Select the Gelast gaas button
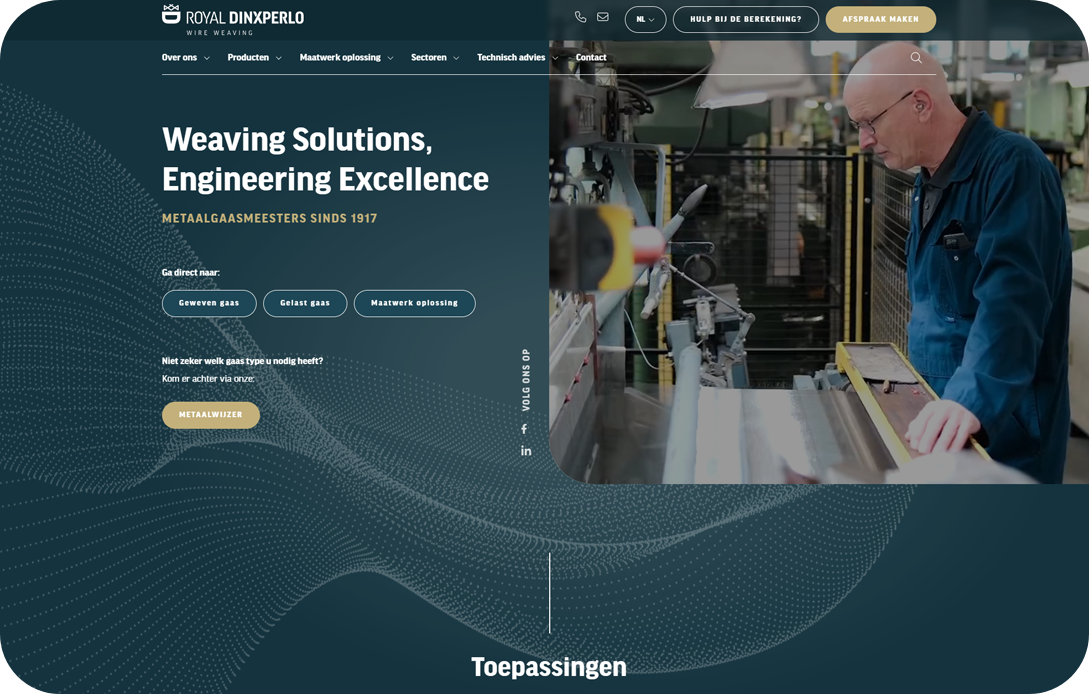 tap(305, 304)
